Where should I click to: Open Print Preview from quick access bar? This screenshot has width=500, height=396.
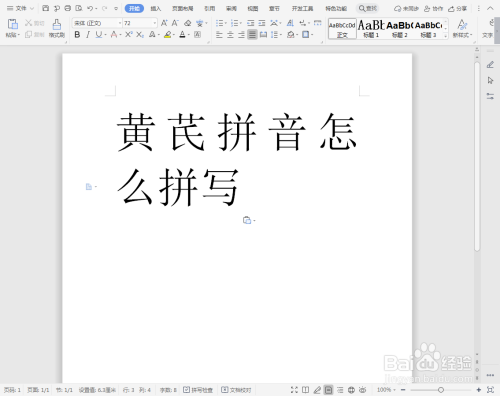(79, 8)
